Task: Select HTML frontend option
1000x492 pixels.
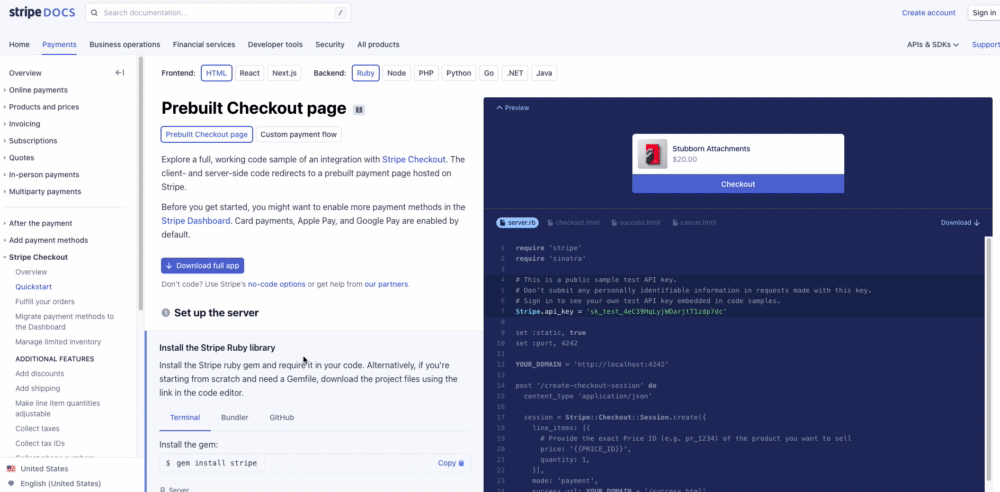Action: coord(216,73)
